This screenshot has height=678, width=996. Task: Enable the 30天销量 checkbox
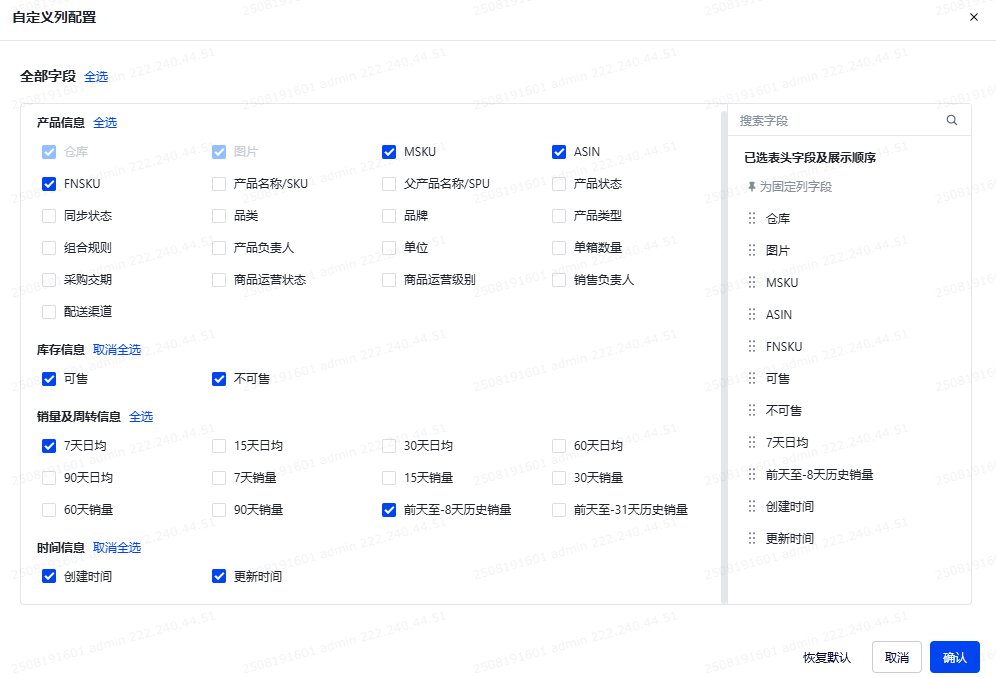click(x=559, y=477)
